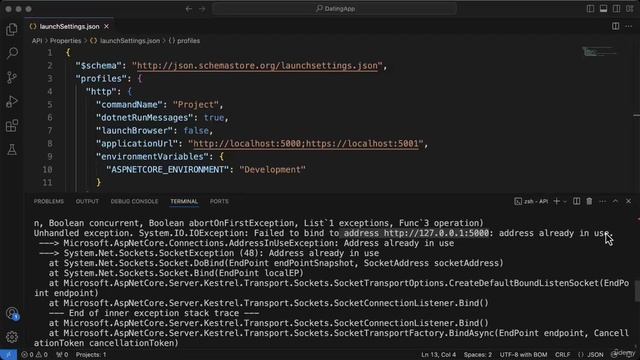Kill terminal with the trash icon
The height and width of the screenshot is (360, 640).
(589, 201)
